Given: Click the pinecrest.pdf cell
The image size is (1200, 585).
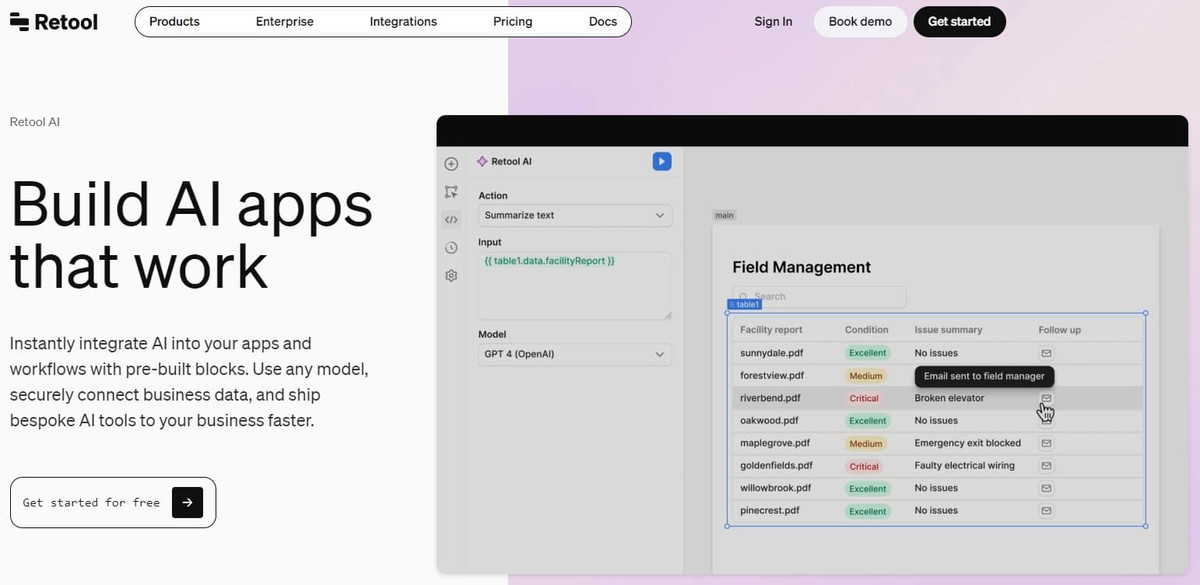Looking at the screenshot, I should point(770,511).
